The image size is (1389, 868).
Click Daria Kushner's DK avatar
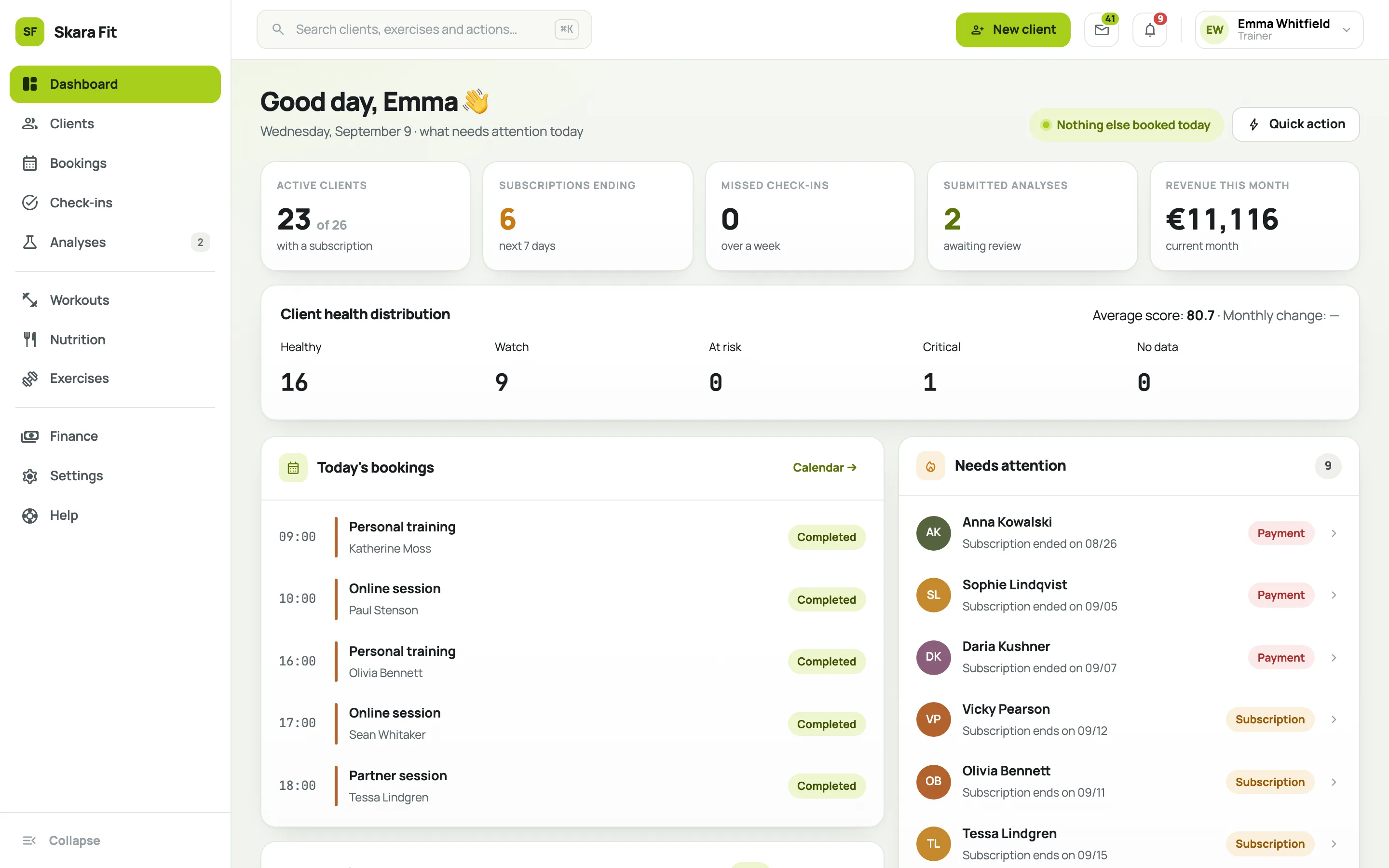point(933,657)
